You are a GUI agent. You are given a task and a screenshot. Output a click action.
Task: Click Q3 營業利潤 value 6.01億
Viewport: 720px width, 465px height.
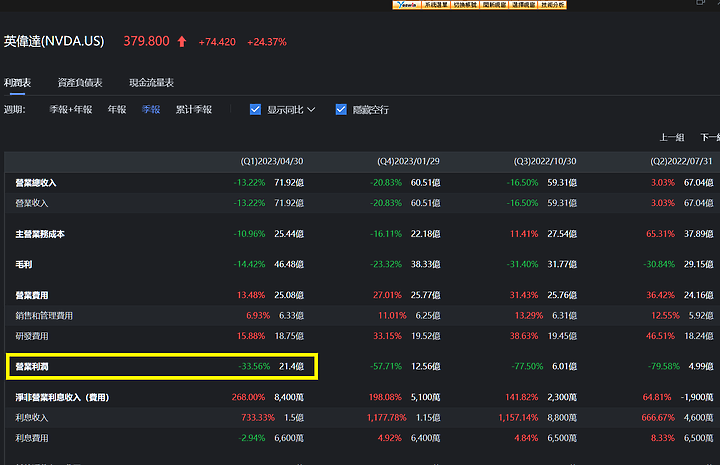pyautogui.click(x=564, y=367)
